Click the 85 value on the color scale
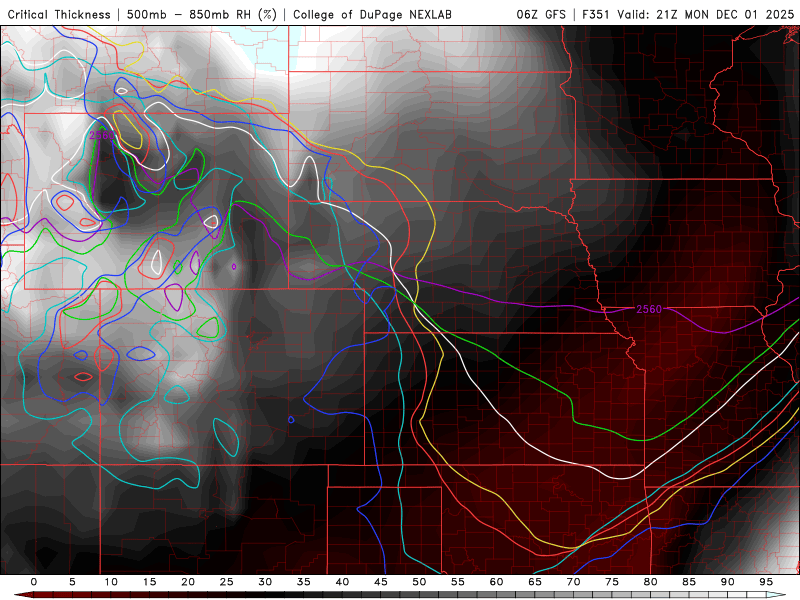 point(689,582)
